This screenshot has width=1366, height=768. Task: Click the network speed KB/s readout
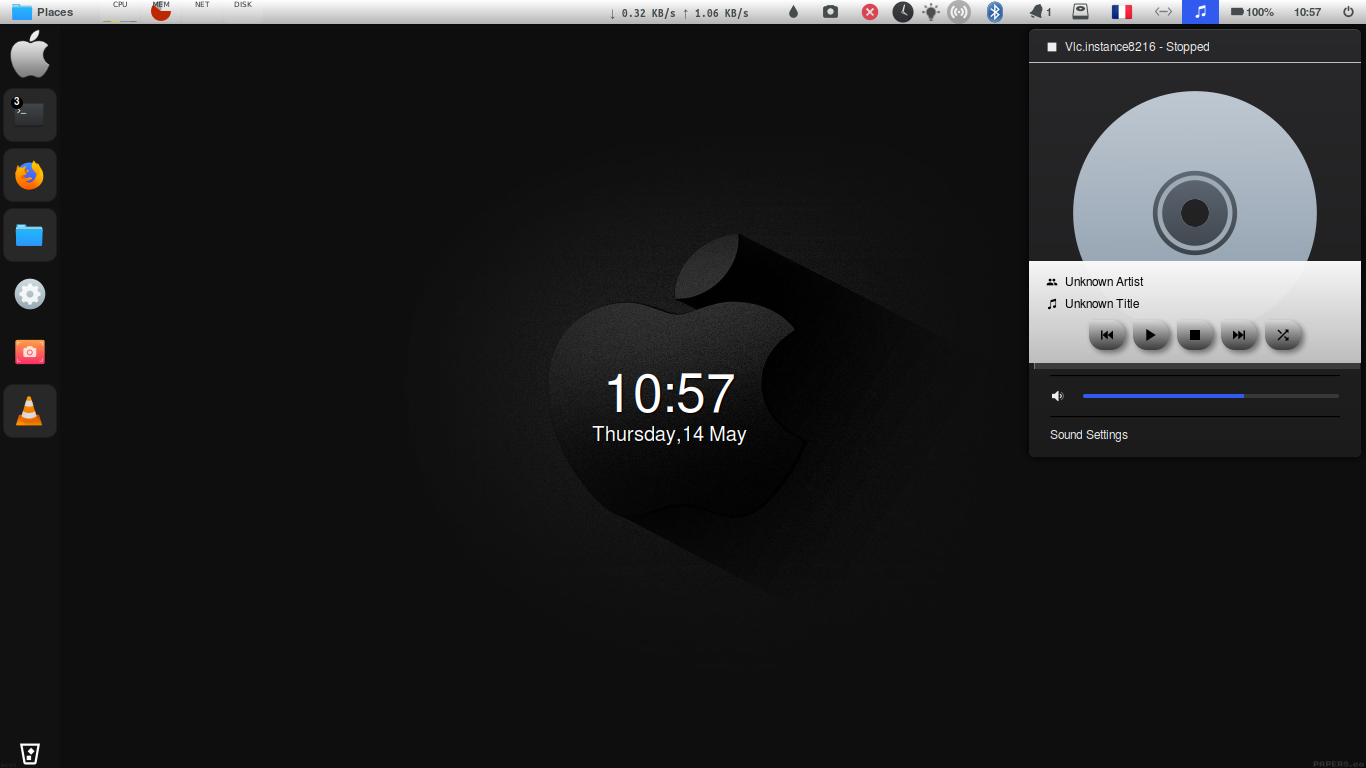pos(679,13)
